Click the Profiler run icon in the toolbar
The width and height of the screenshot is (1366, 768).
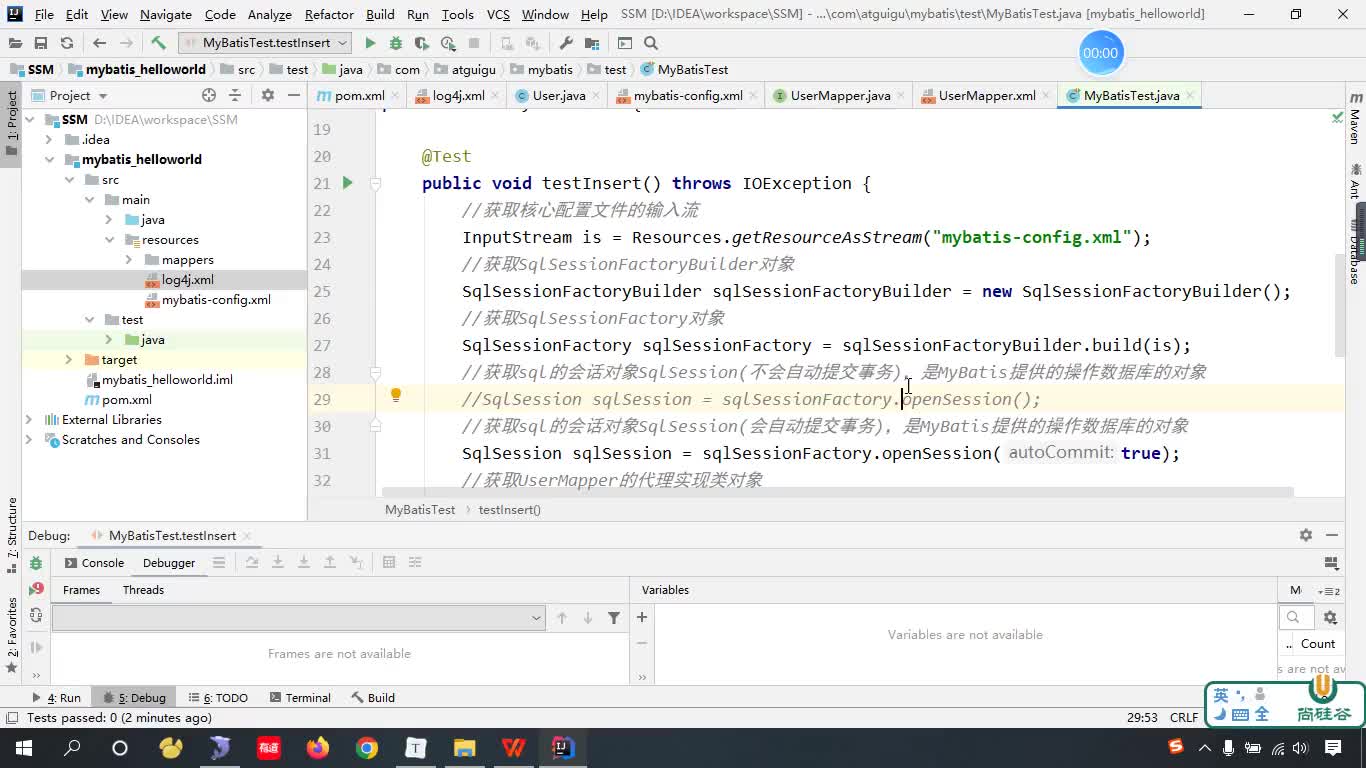[448, 43]
